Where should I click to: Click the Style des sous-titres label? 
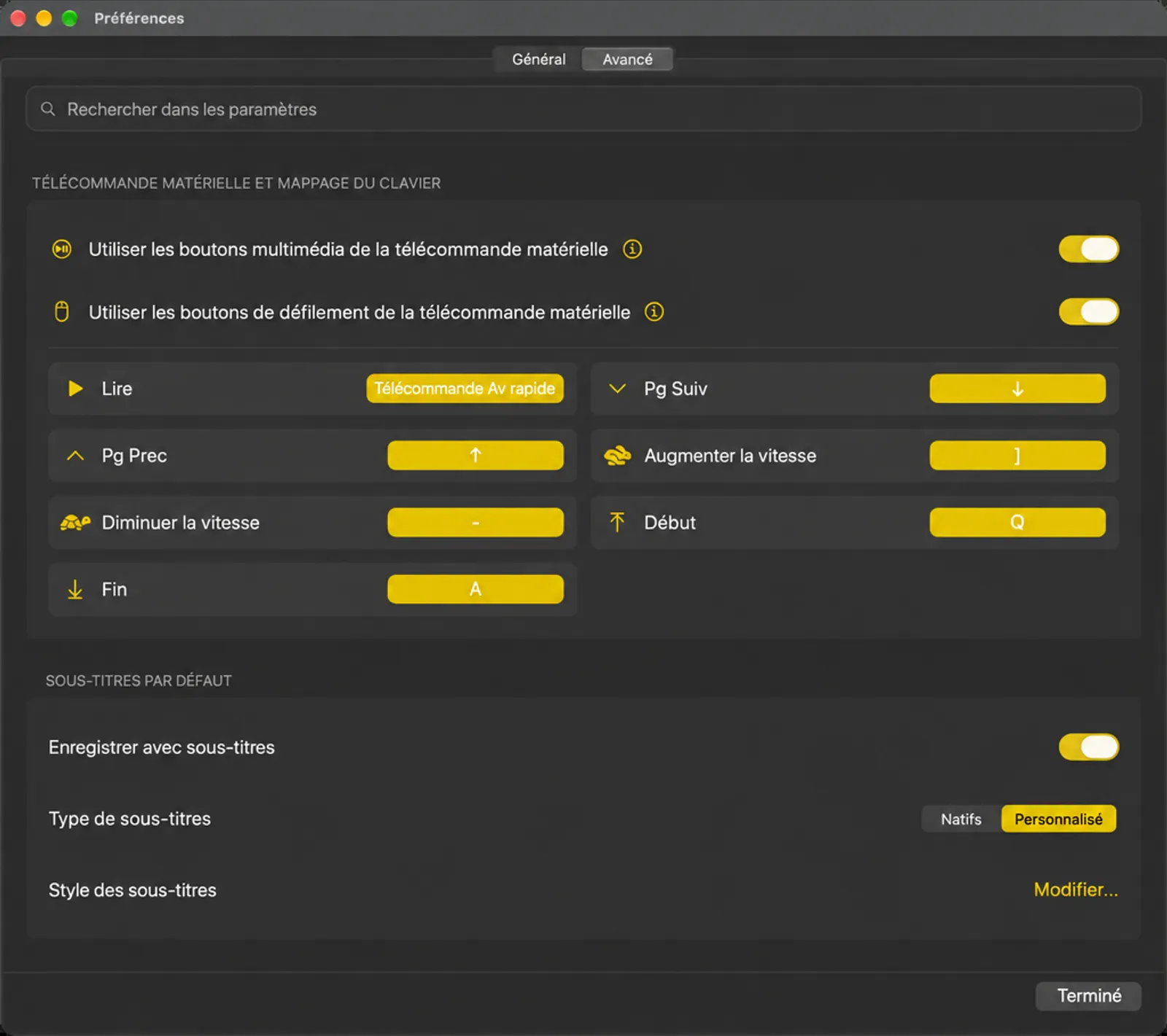click(132, 890)
